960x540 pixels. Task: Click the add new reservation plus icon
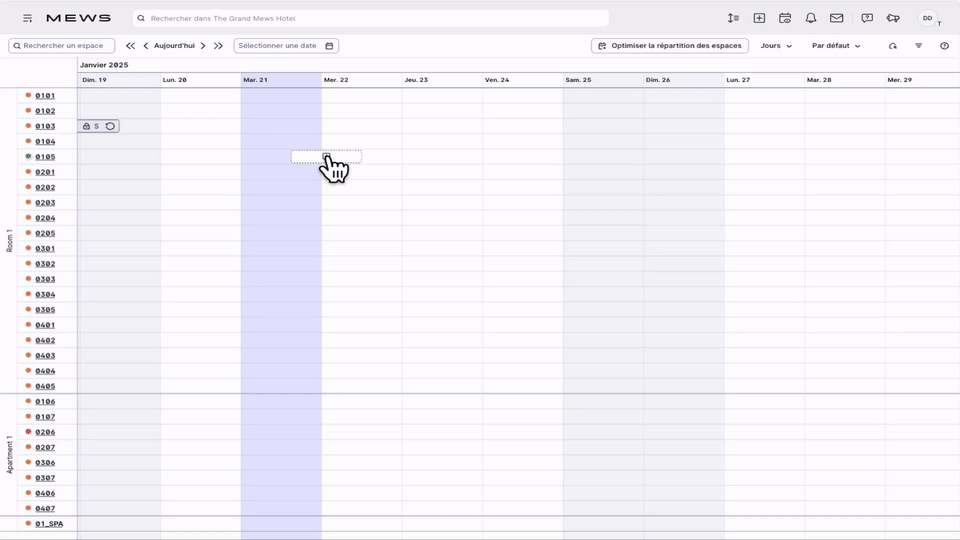[759, 18]
